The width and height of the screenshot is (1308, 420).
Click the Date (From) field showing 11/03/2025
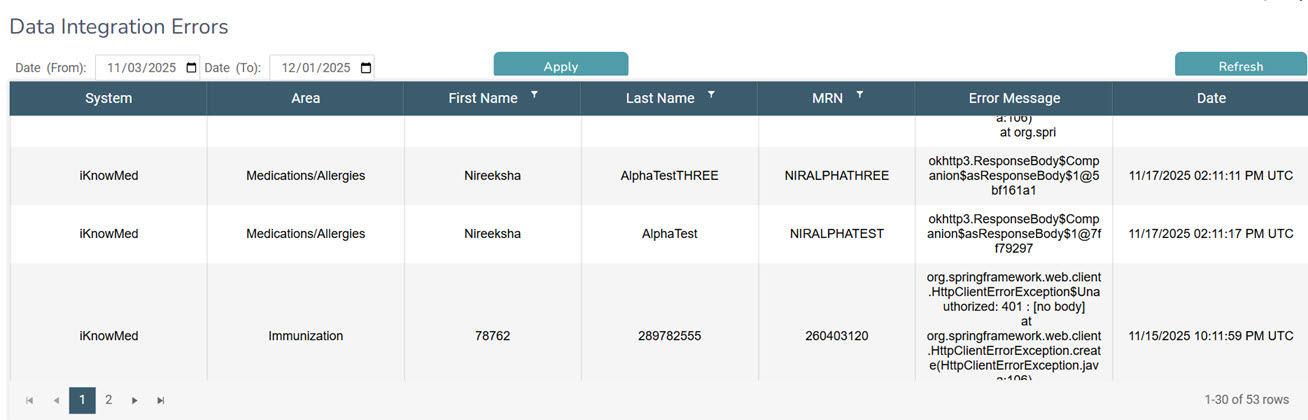(140, 68)
